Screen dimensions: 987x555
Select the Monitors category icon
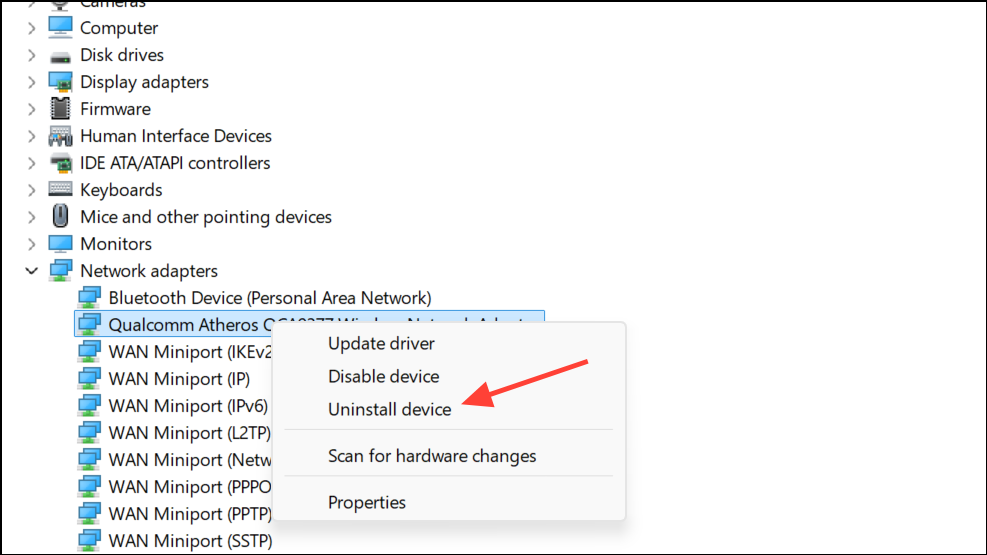coord(60,244)
